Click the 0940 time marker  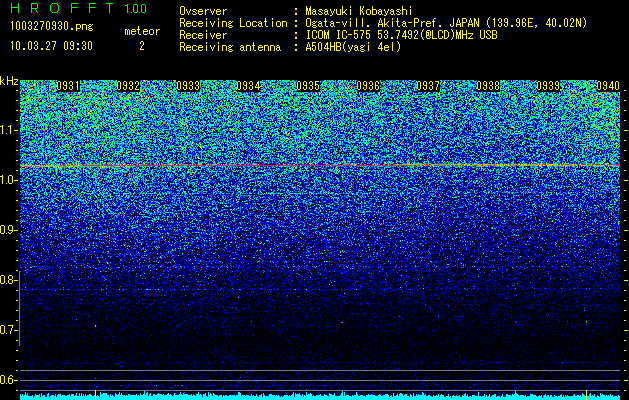pos(608,86)
